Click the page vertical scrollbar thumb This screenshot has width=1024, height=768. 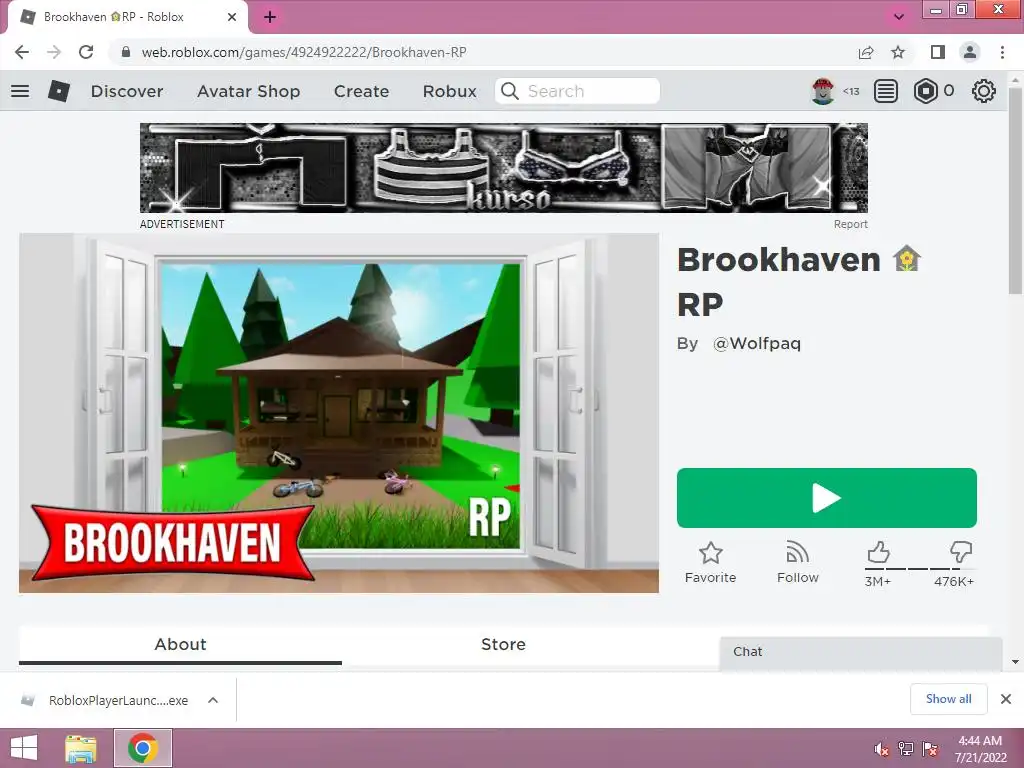coord(1015,190)
